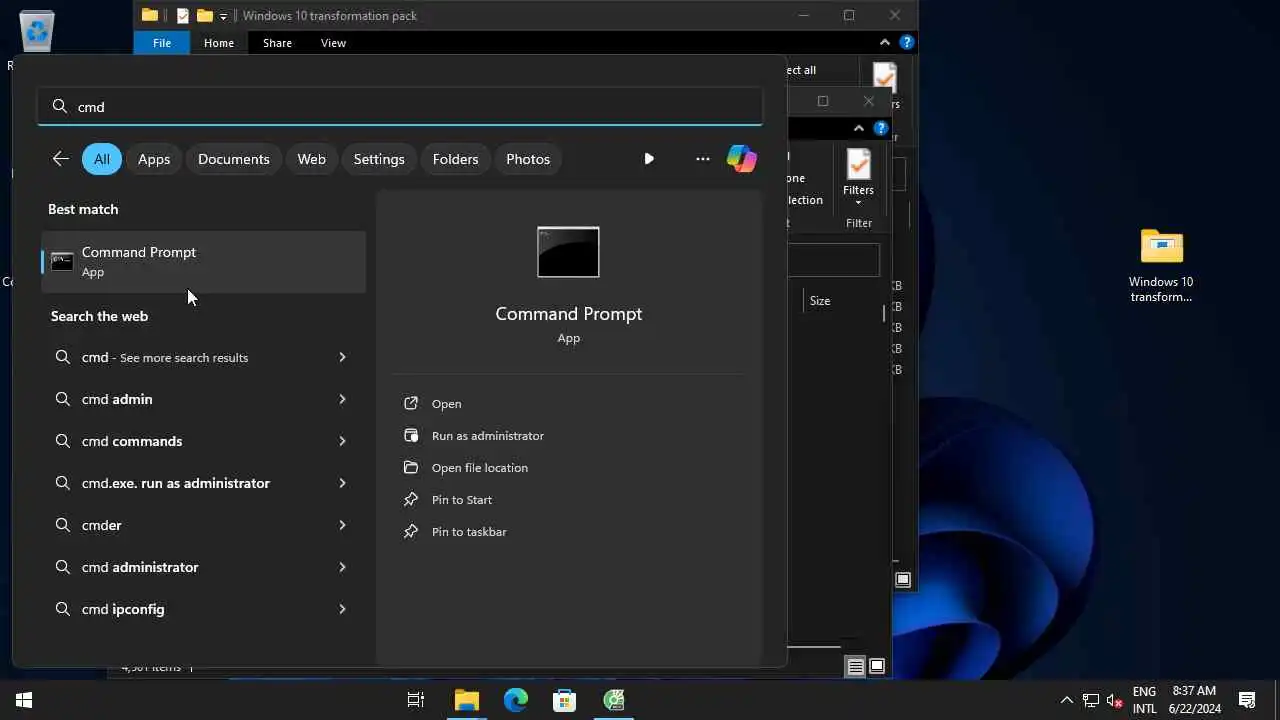
Task: Click the muted volume tray icon
Action: tap(1115, 700)
